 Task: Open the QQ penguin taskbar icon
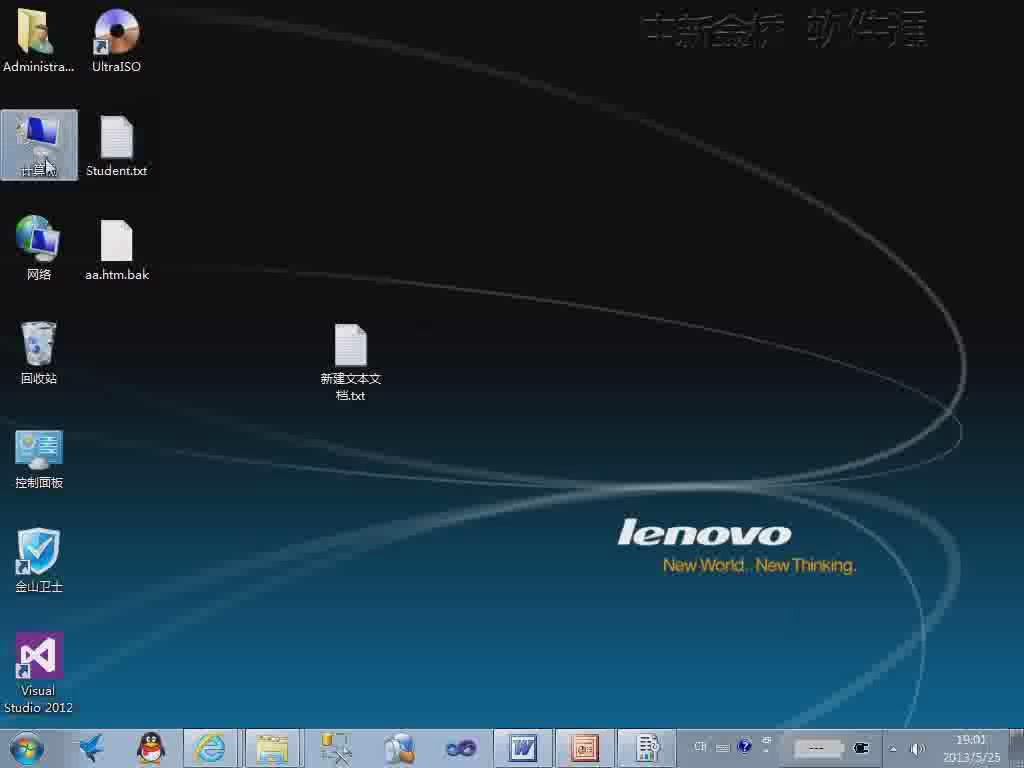point(151,748)
